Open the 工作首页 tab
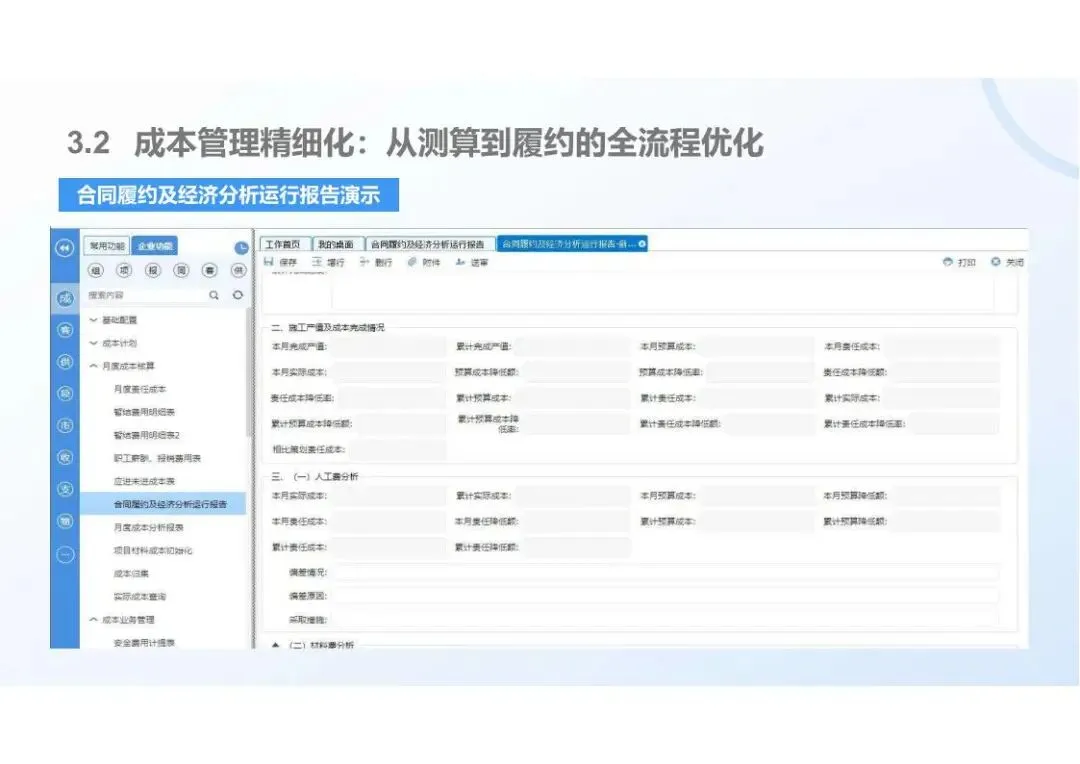 [284, 245]
